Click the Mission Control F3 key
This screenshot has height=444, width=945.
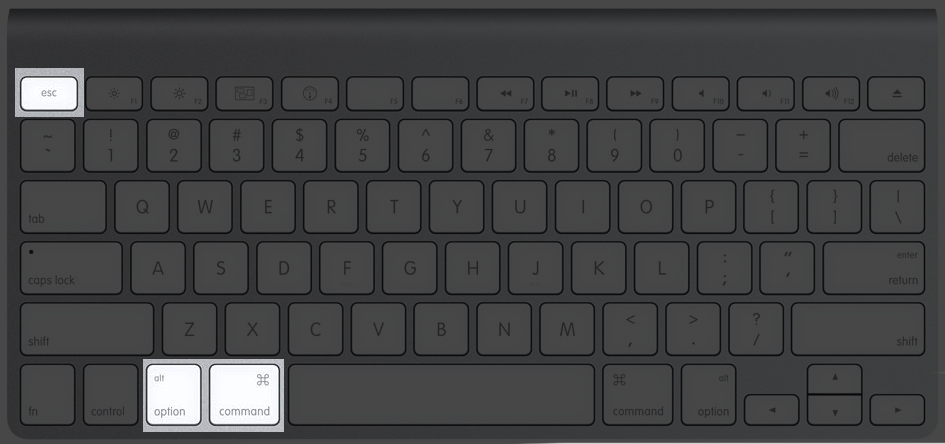[x=244, y=93]
